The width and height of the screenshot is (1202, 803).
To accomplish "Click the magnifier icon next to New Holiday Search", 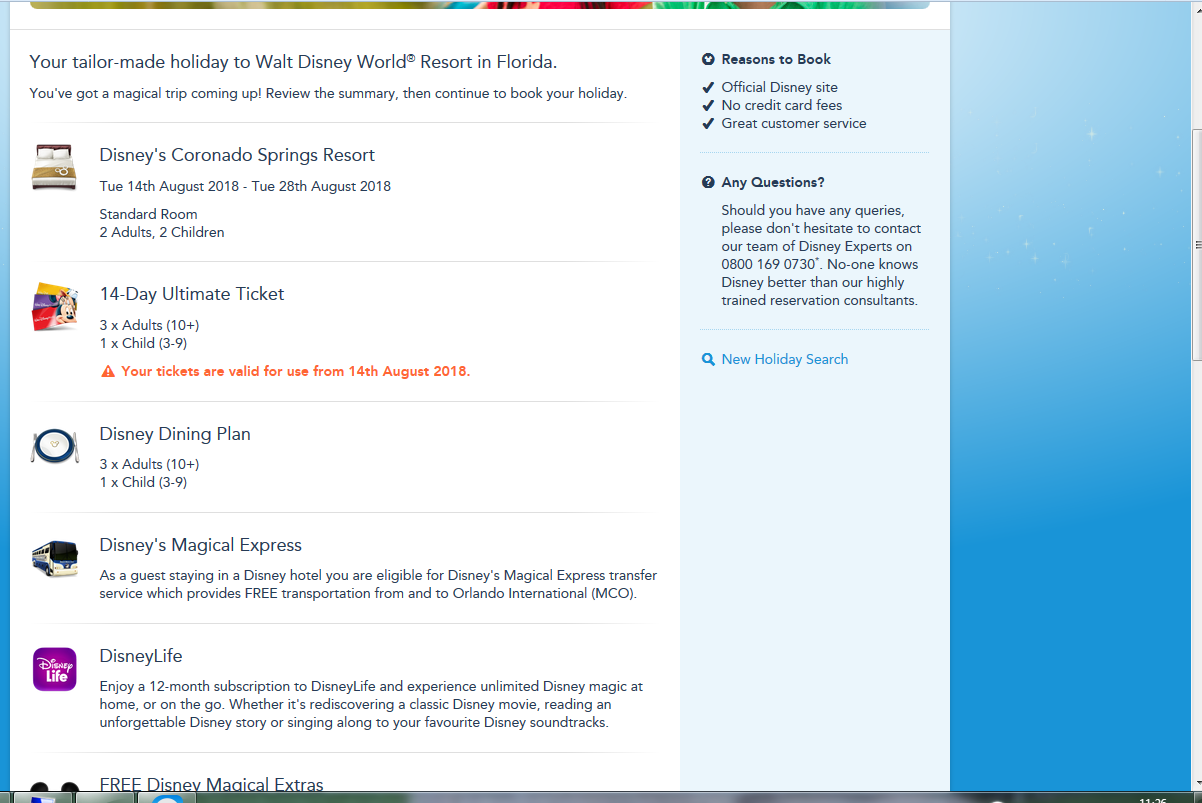I will [x=708, y=359].
